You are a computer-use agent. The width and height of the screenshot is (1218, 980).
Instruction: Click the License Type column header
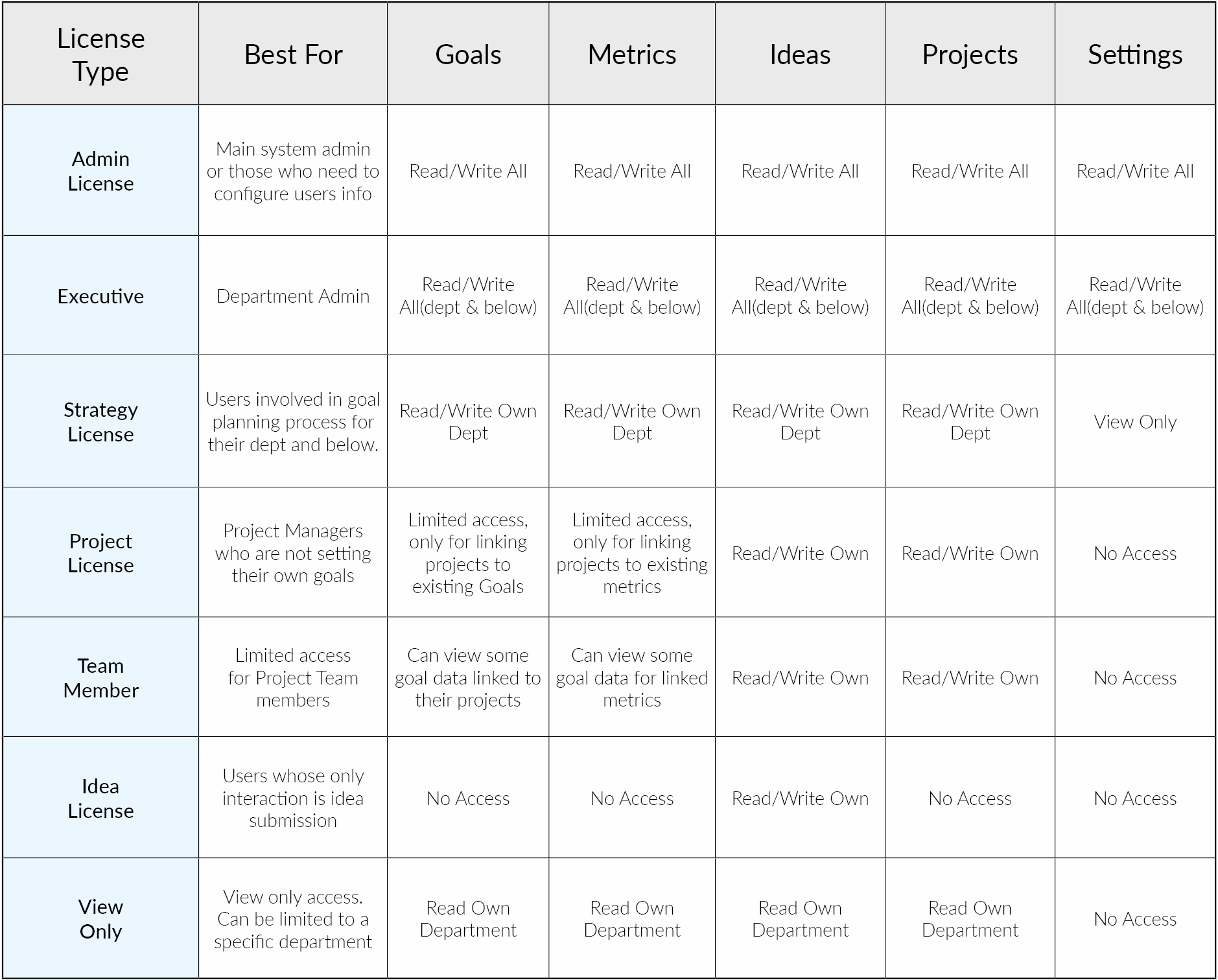(x=100, y=54)
